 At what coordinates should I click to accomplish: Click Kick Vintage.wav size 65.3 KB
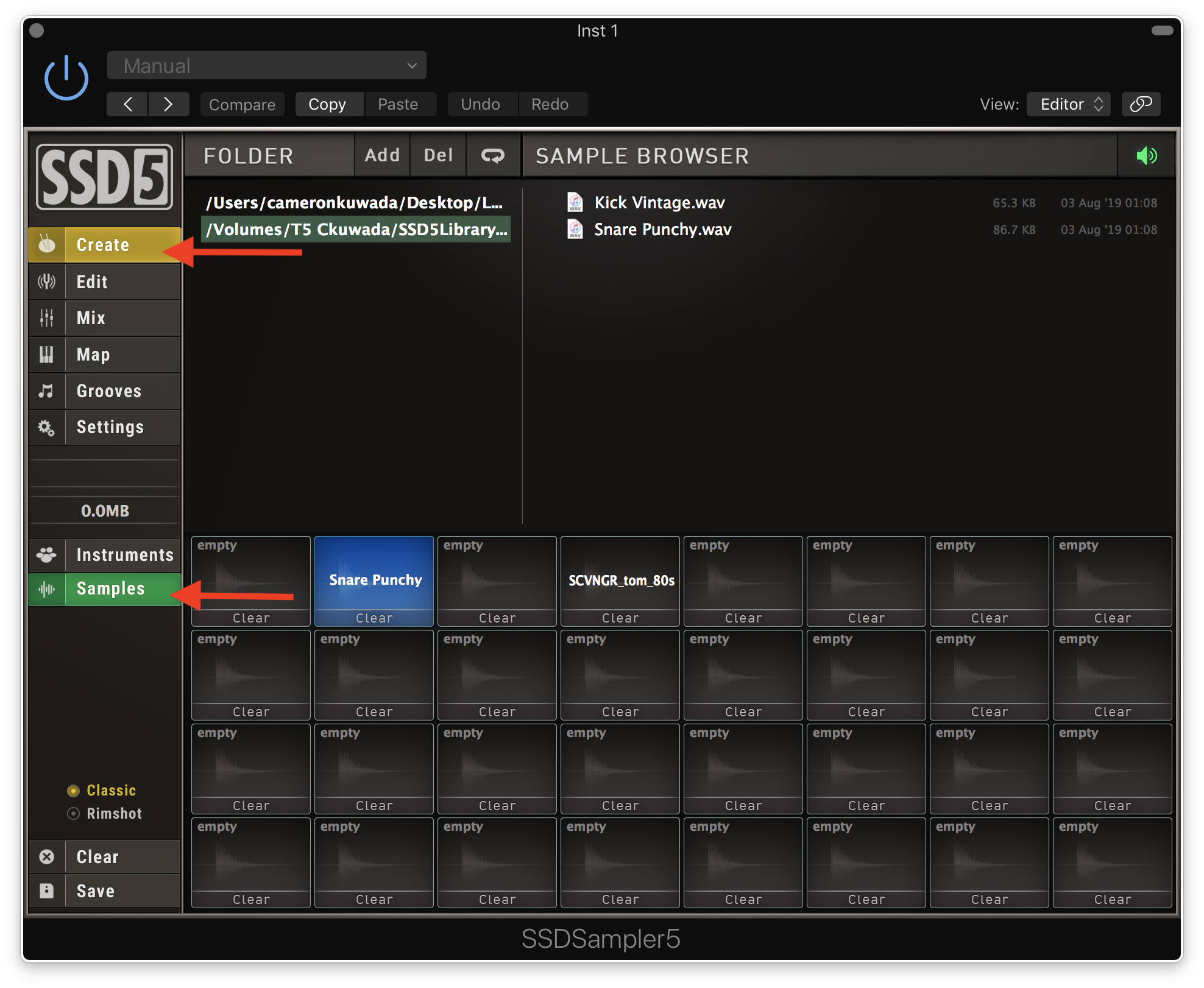tap(1014, 203)
